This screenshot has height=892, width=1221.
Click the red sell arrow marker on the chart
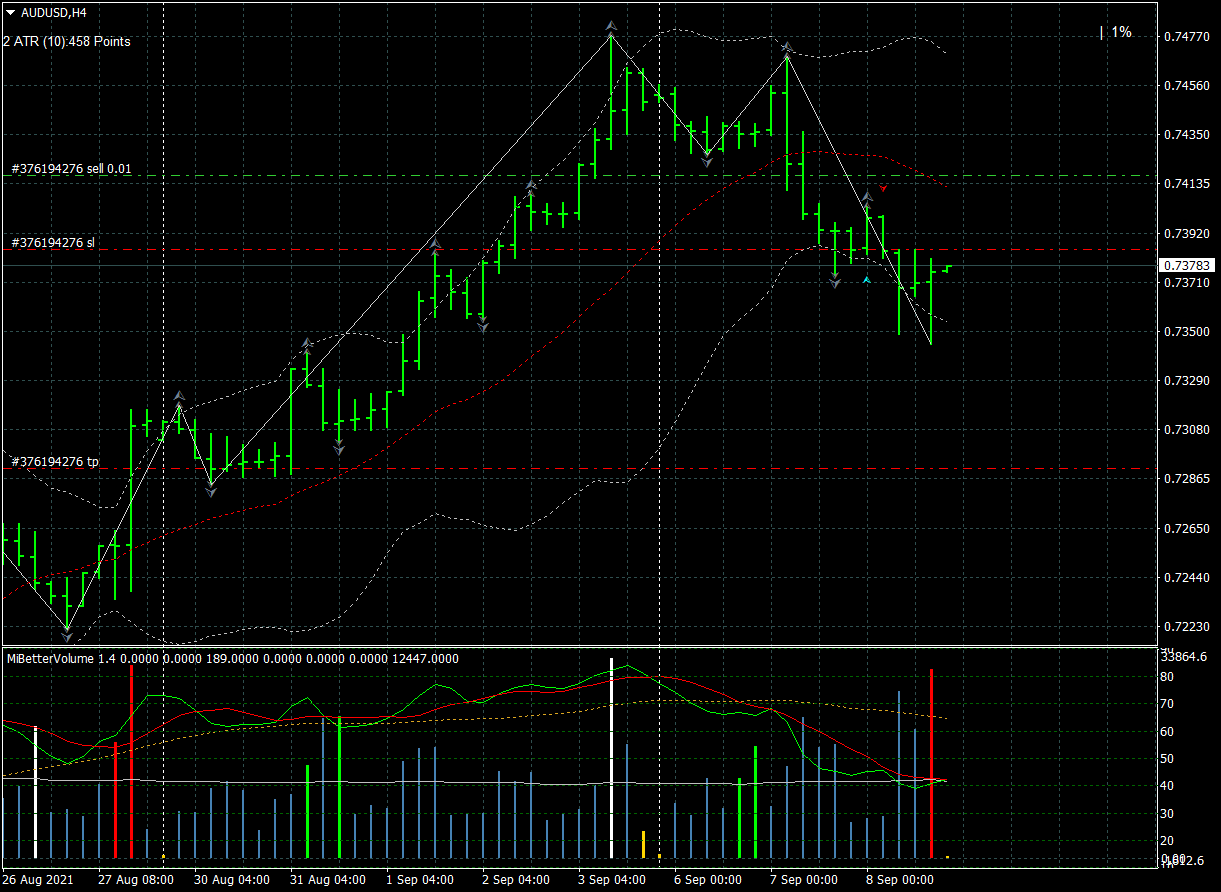(884, 188)
